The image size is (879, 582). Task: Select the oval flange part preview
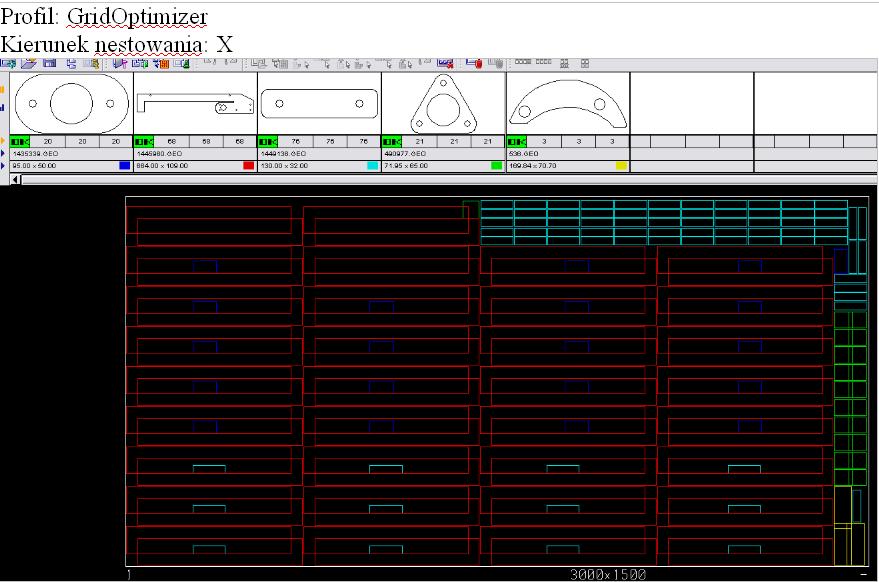71,103
